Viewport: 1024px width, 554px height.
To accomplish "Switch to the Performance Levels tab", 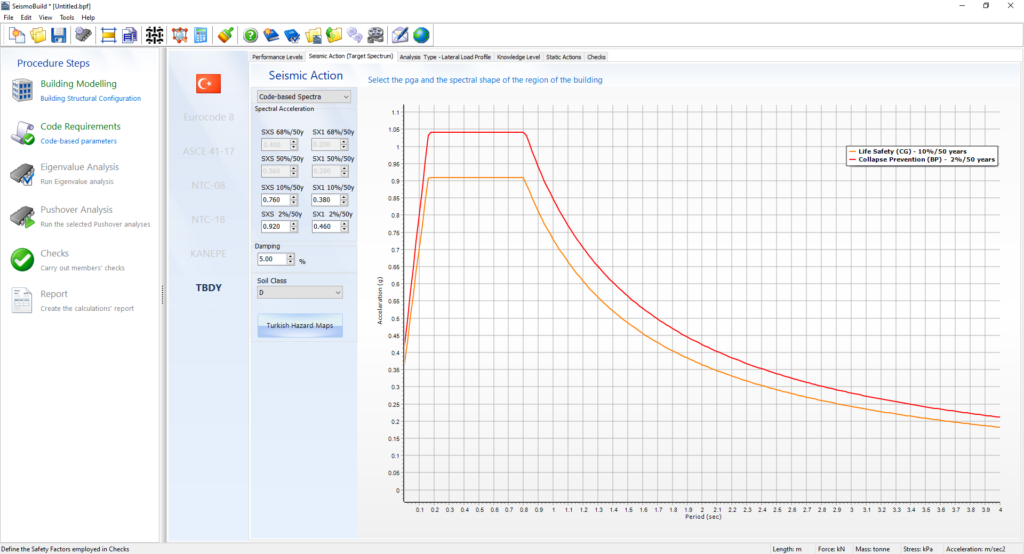I will (277, 57).
